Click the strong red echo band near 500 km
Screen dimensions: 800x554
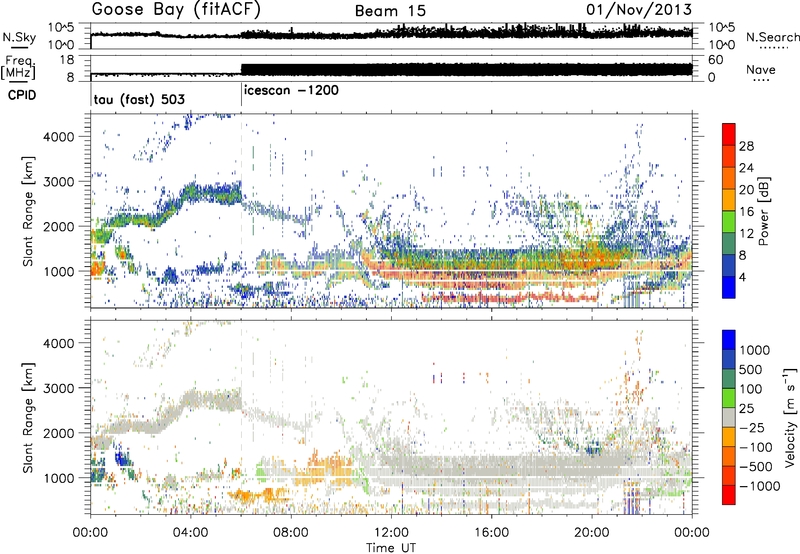tap(510, 297)
